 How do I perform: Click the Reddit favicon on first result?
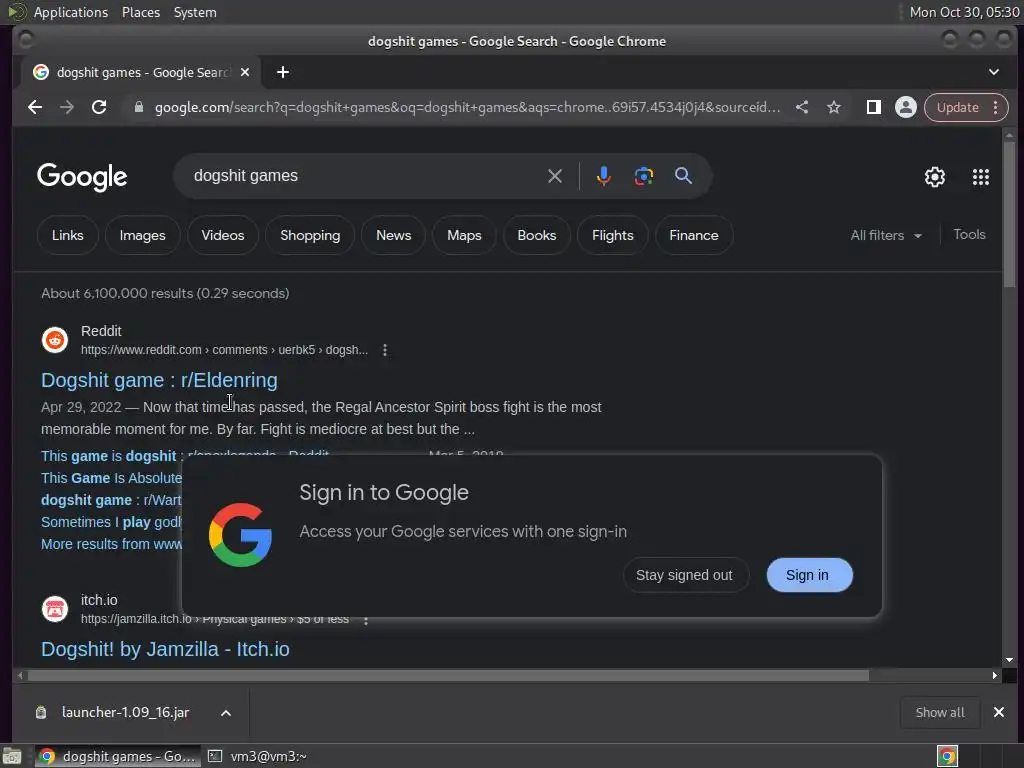click(x=55, y=340)
